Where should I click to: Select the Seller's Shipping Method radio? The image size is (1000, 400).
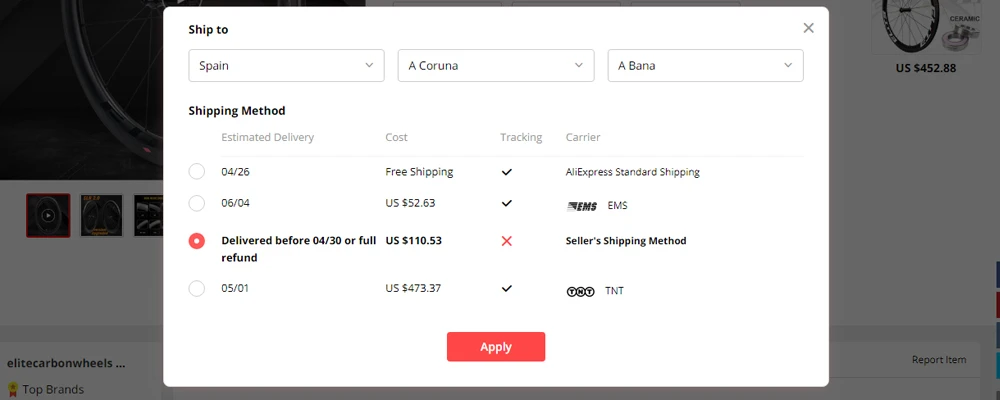pyautogui.click(x=197, y=241)
